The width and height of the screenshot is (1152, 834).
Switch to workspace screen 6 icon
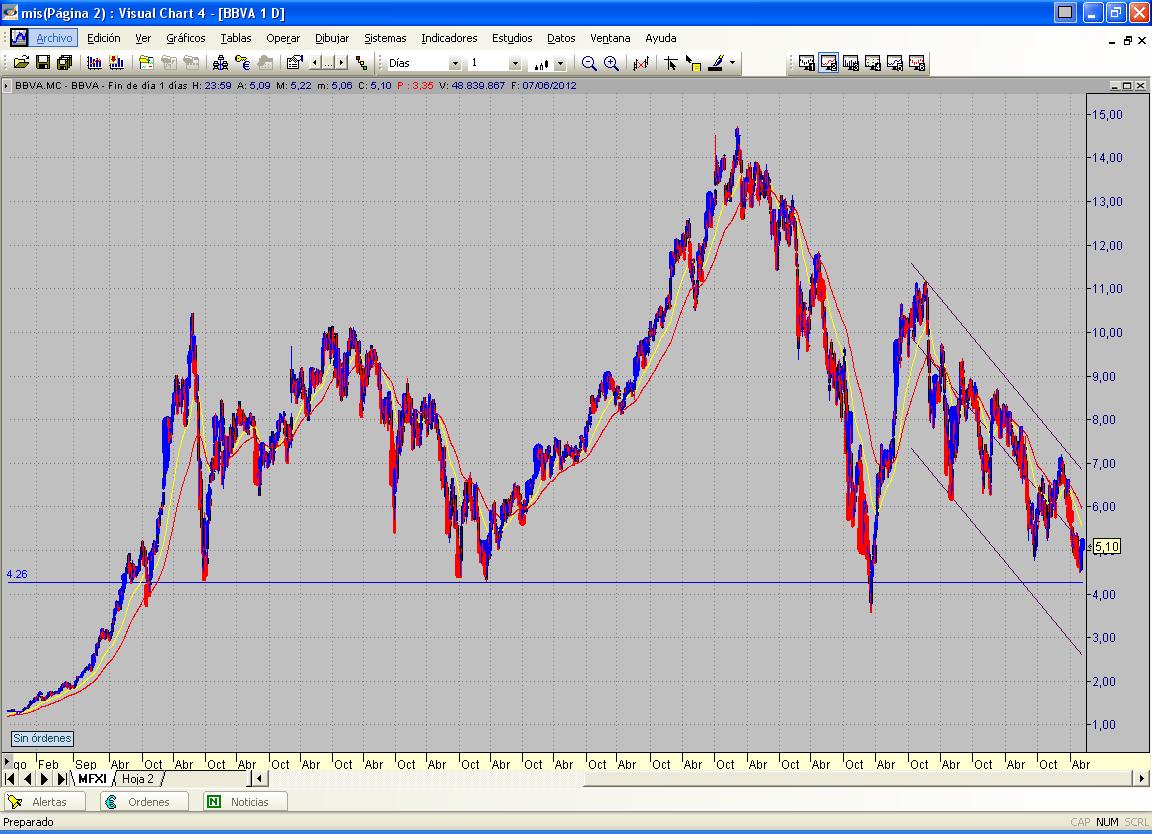tap(916, 63)
